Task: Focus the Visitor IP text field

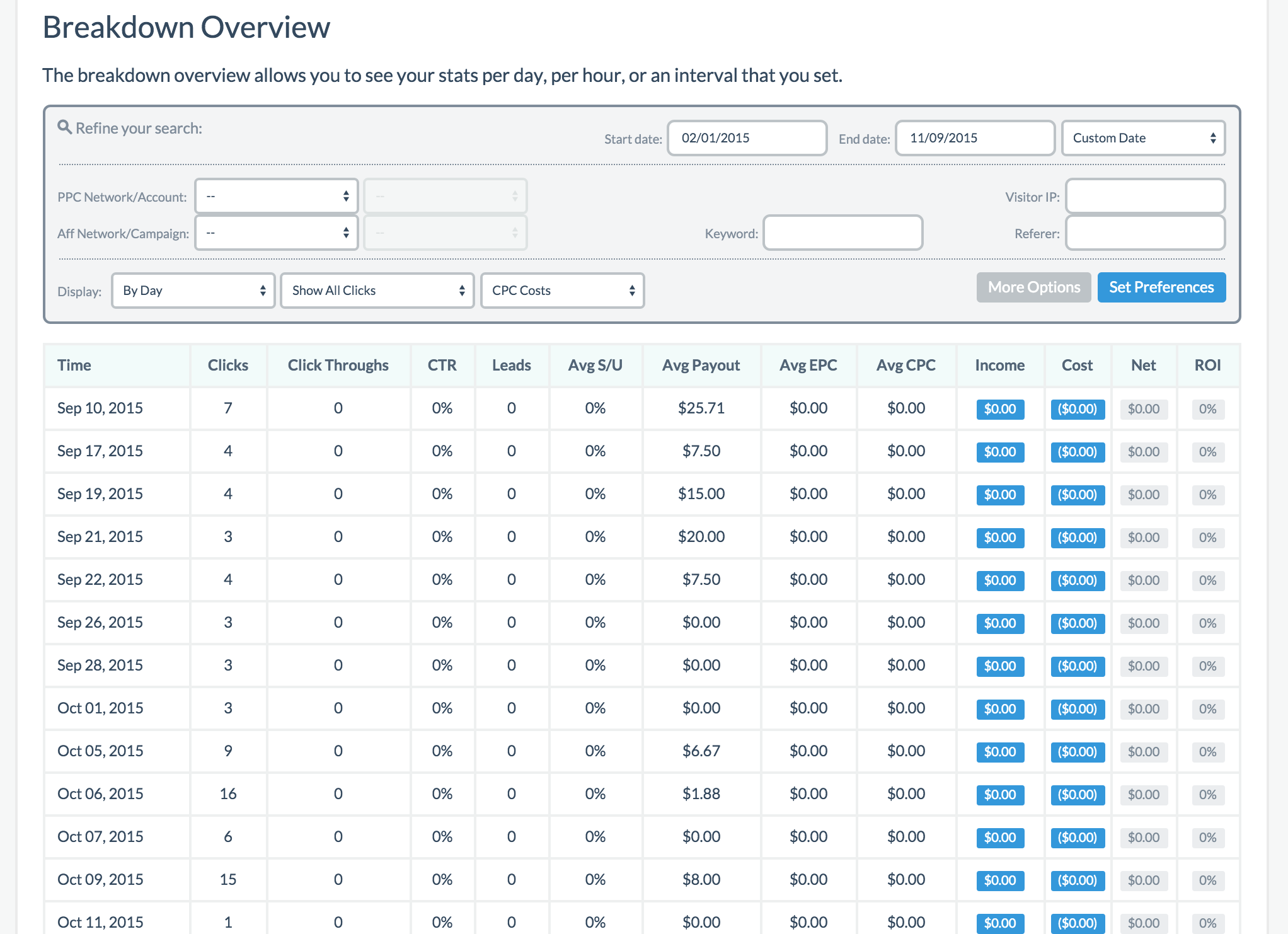Action: point(1145,197)
